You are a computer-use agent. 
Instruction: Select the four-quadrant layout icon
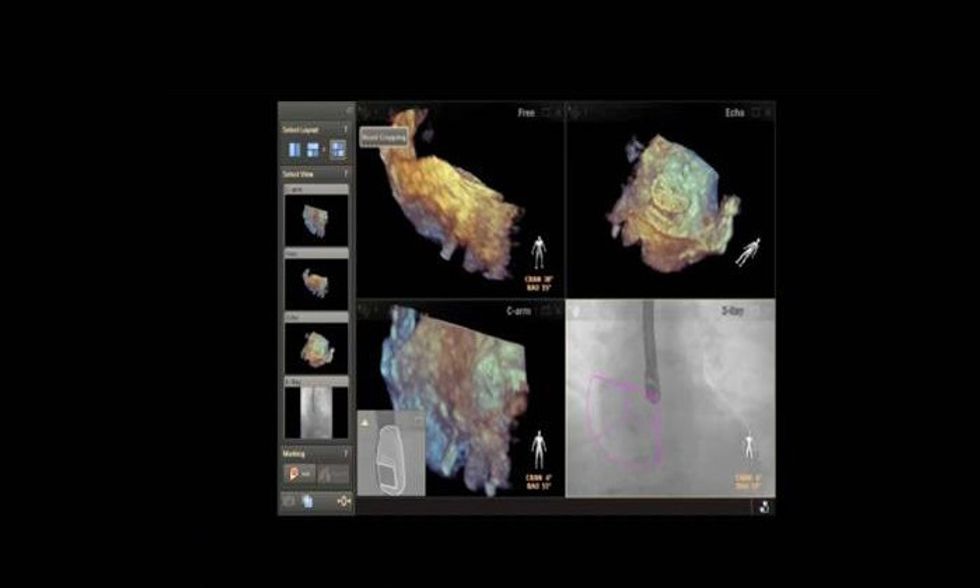coord(338,149)
